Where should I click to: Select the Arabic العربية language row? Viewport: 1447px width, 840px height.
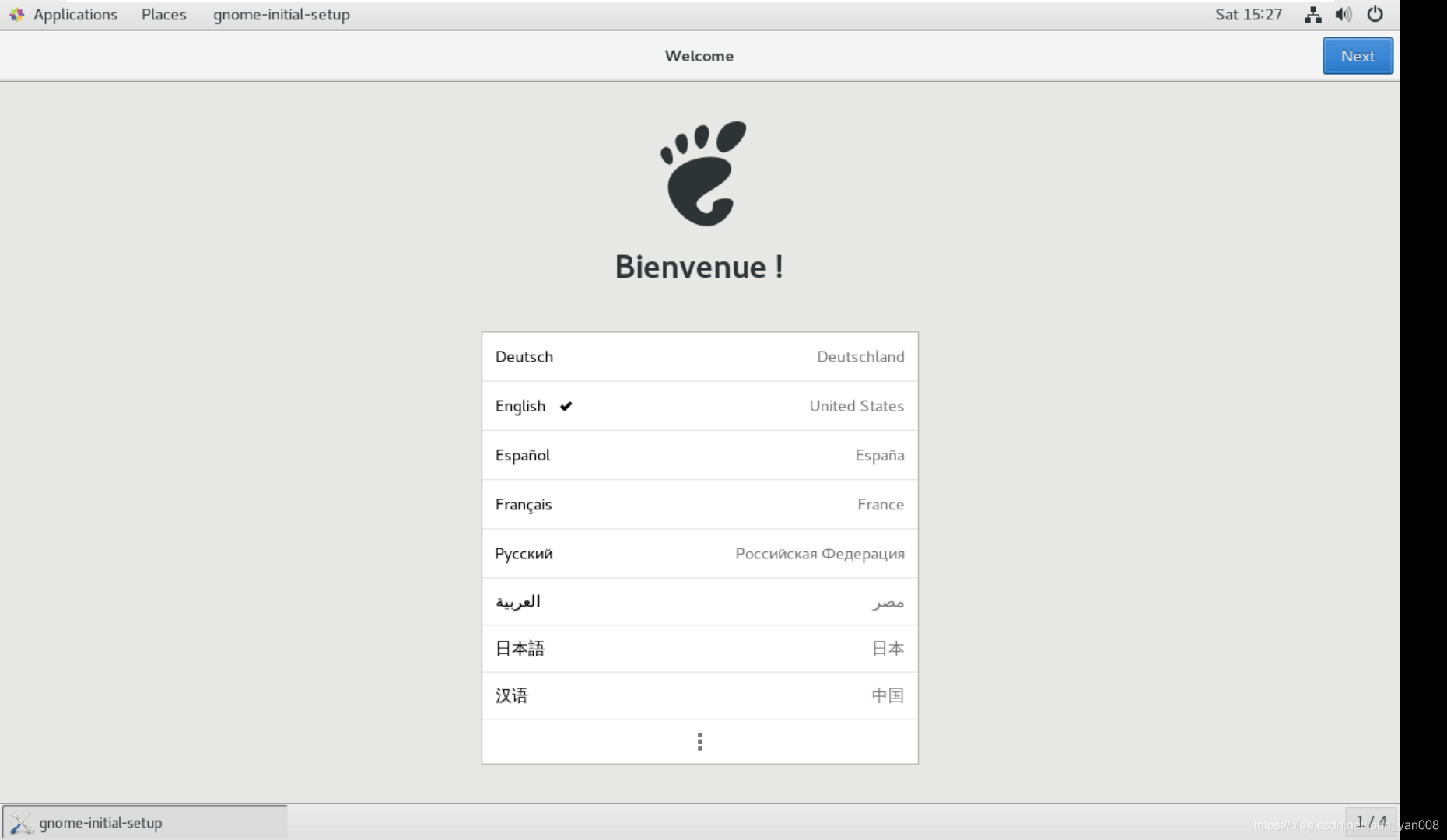(x=699, y=602)
